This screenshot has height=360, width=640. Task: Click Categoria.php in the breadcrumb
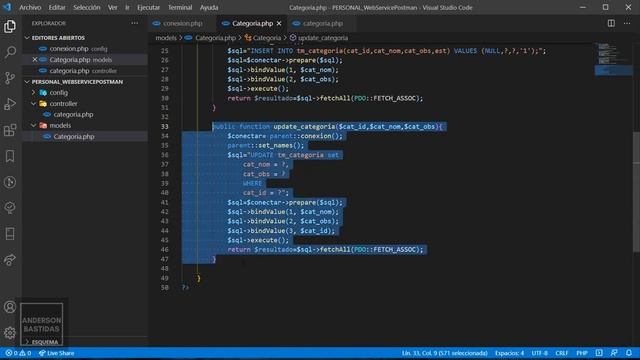[215, 38]
